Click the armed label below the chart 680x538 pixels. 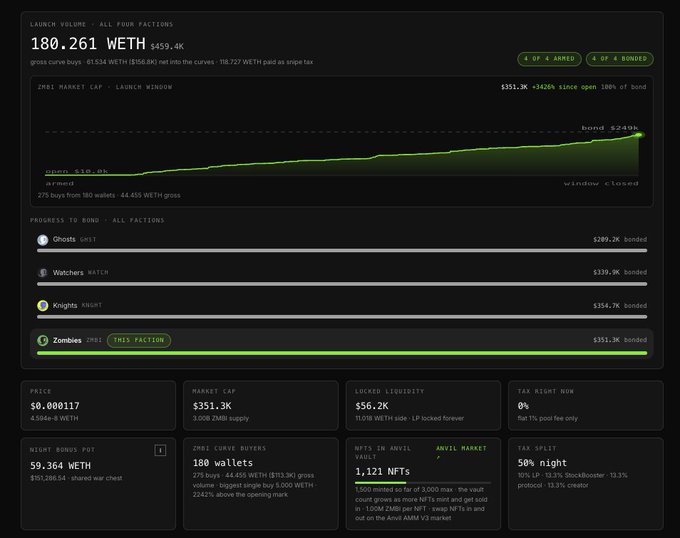coord(59,183)
